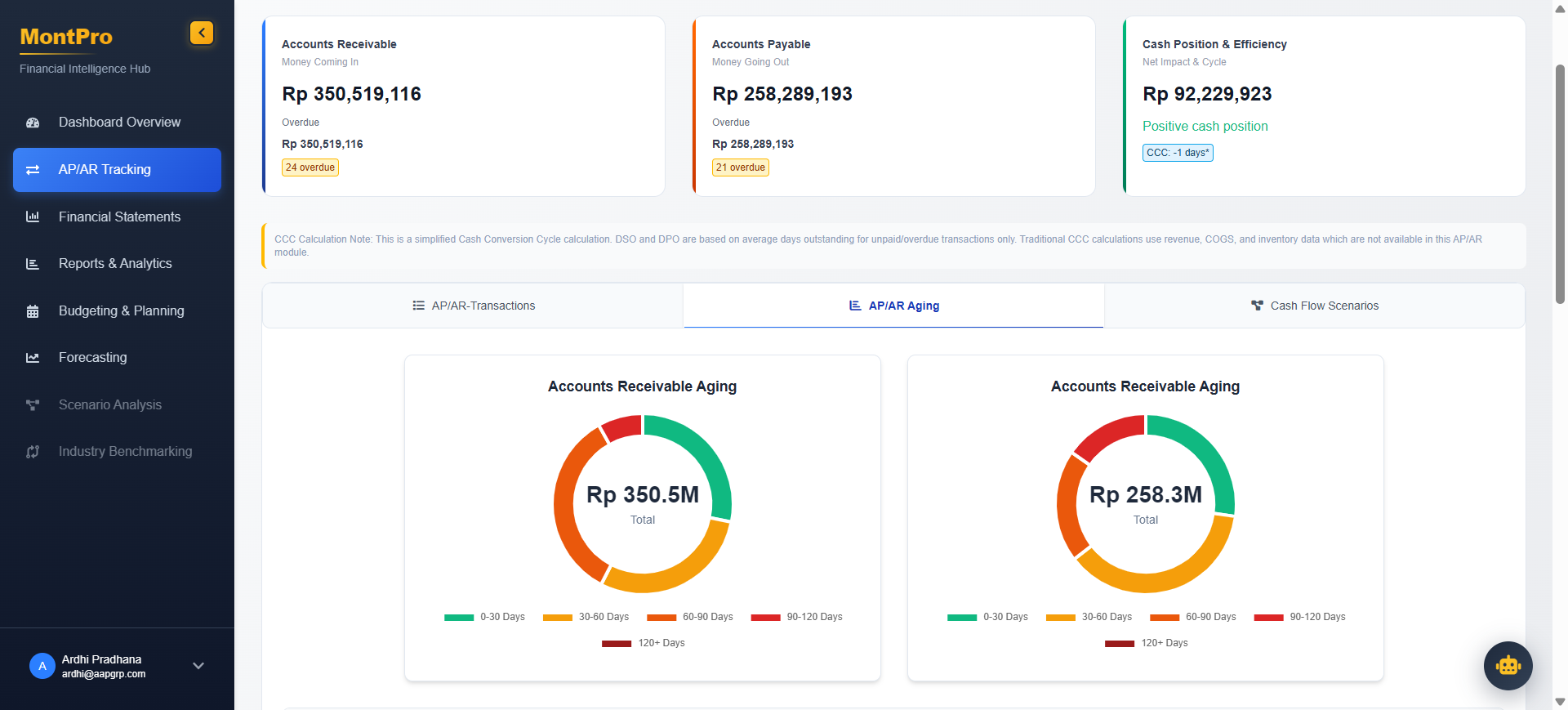Click the 24 overdue badge
The image size is (1568, 710).
(x=310, y=167)
